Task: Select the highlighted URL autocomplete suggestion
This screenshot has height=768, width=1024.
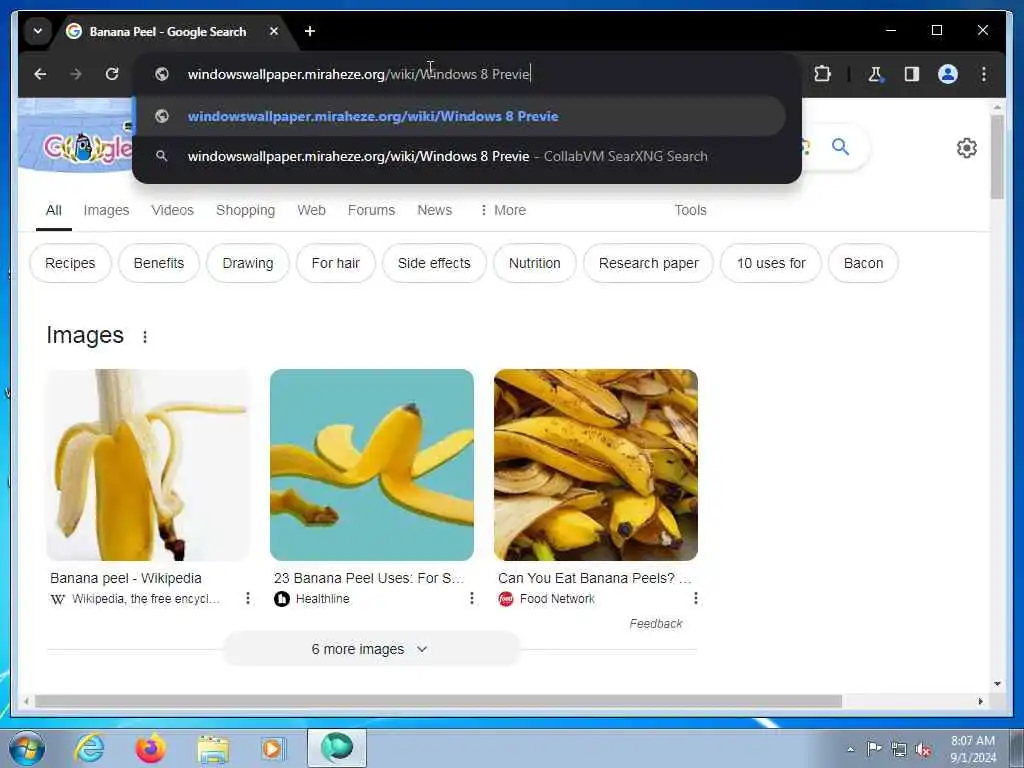Action: click(459, 116)
